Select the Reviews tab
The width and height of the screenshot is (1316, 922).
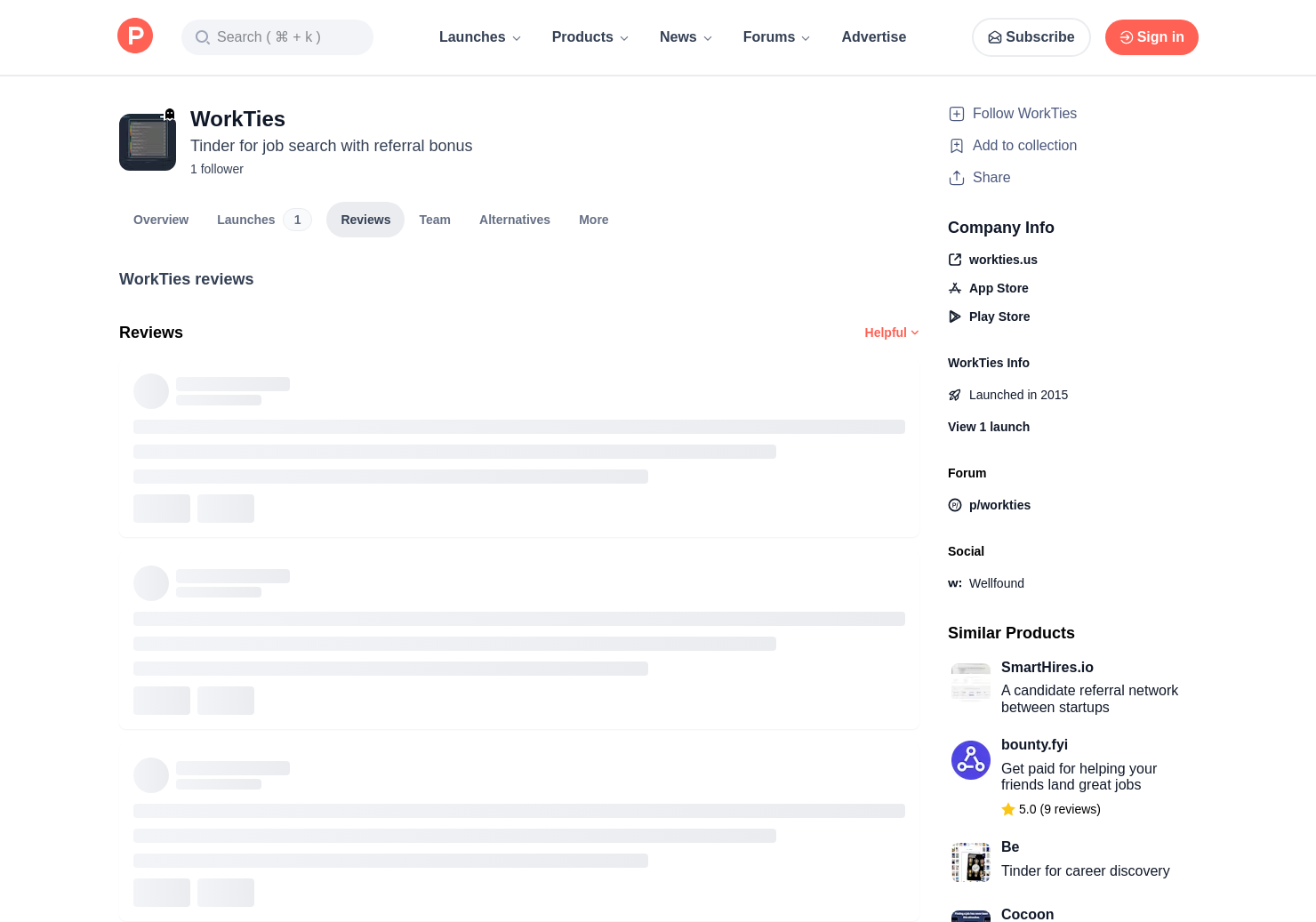365,220
